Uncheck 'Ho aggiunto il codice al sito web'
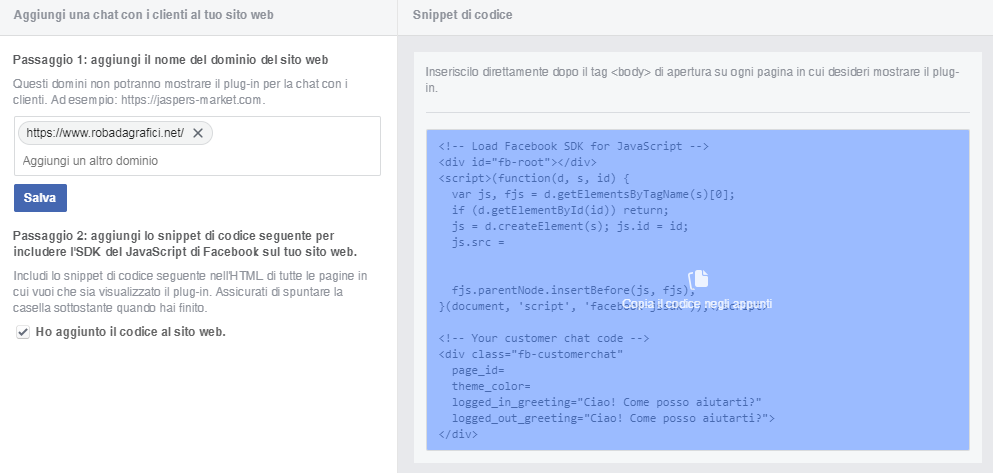This screenshot has width=993, height=473. (23, 332)
